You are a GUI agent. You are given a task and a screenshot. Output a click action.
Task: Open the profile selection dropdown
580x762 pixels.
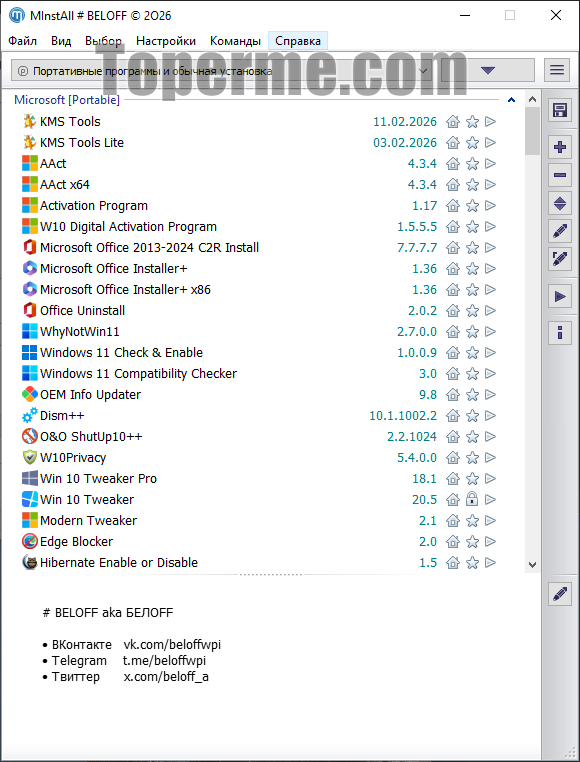pos(222,71)
